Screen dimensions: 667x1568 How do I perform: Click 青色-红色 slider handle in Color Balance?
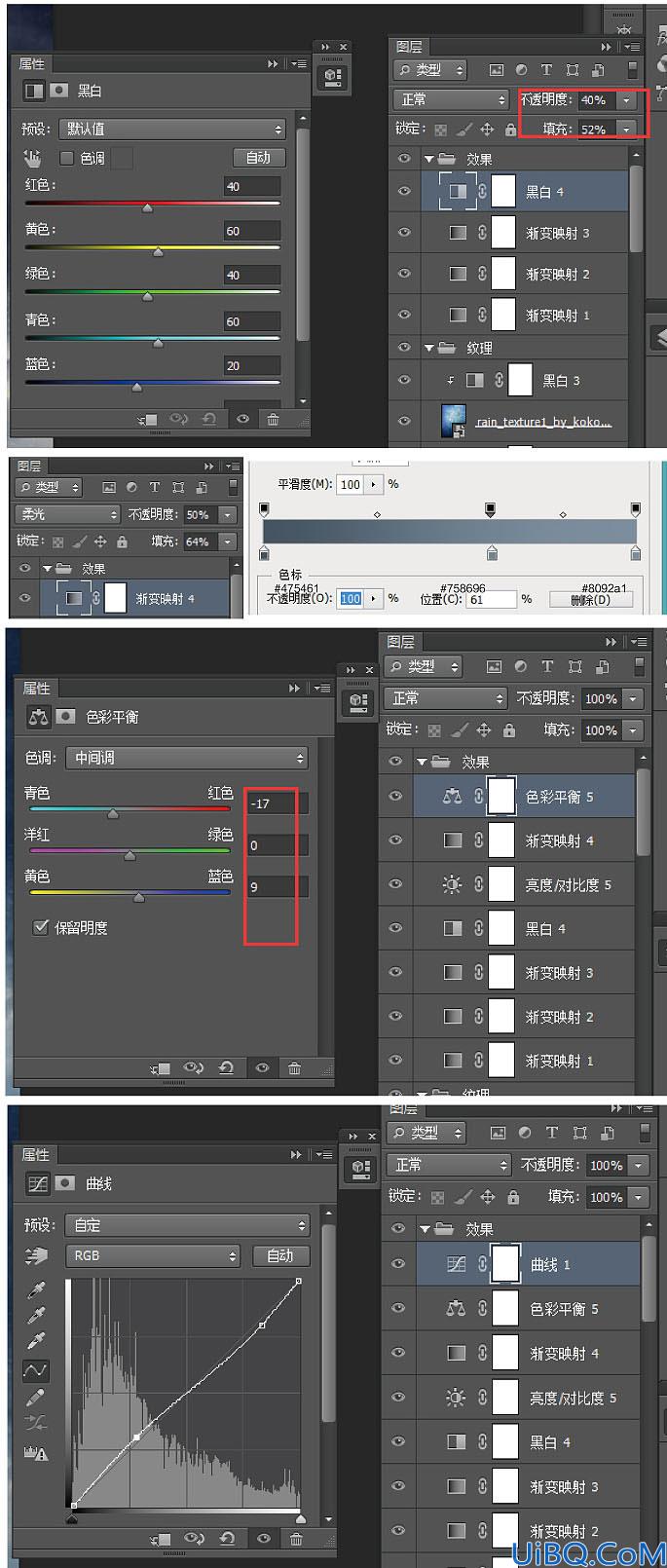(x=113, y=813)
